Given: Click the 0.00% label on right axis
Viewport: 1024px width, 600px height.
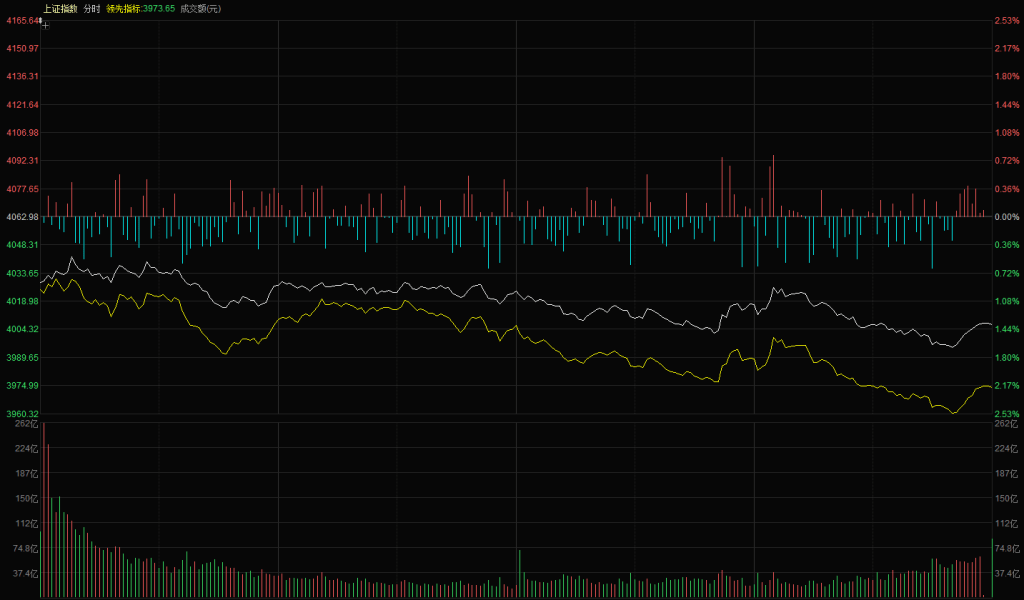Looking at the screenshot, I should point(1006,216).
